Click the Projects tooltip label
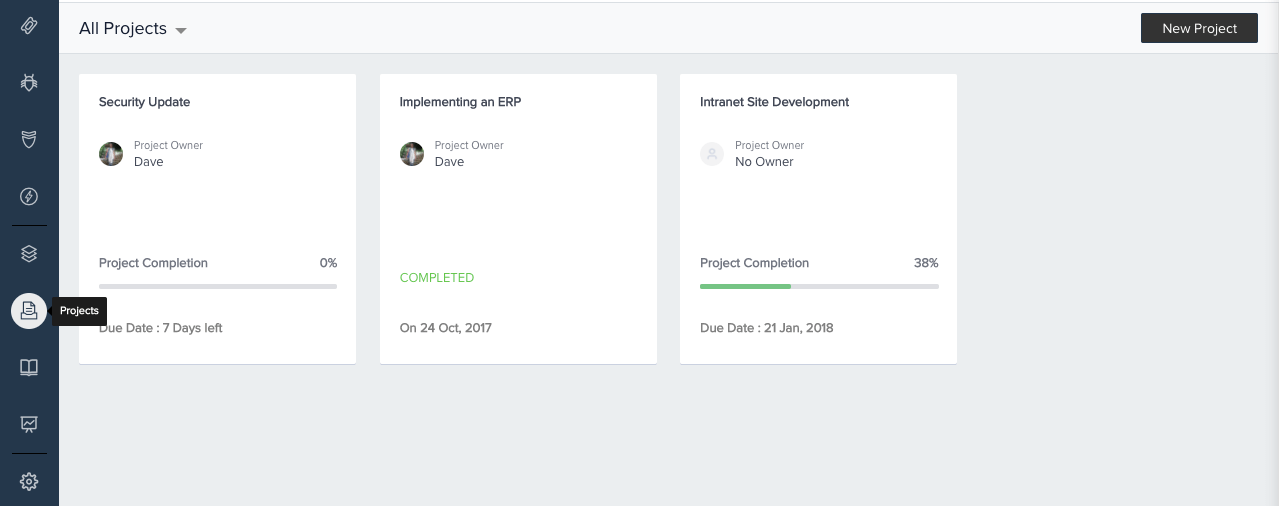1279x506 pixels. [x=79, y=311]
